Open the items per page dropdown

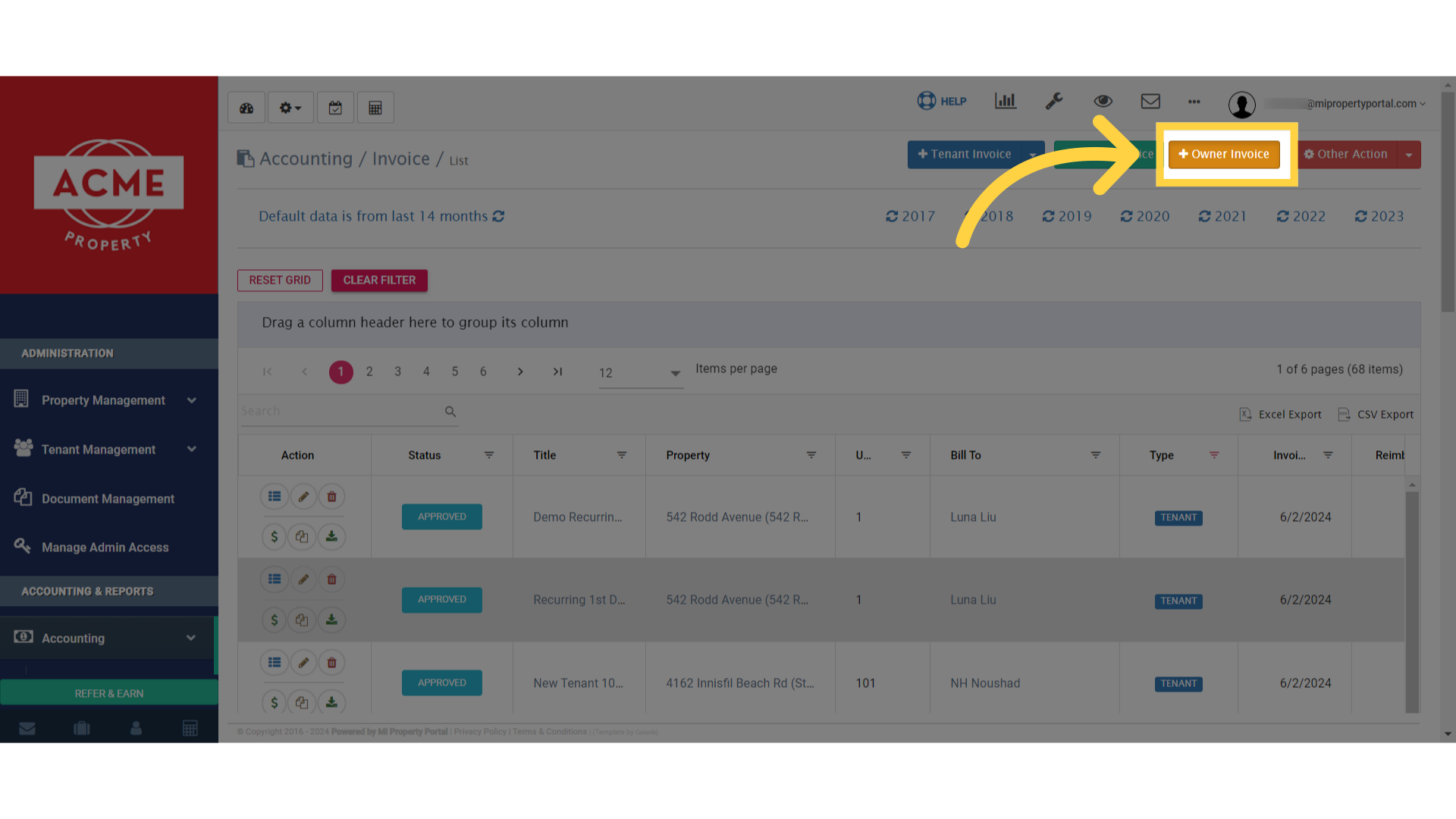tap(641, 373)
